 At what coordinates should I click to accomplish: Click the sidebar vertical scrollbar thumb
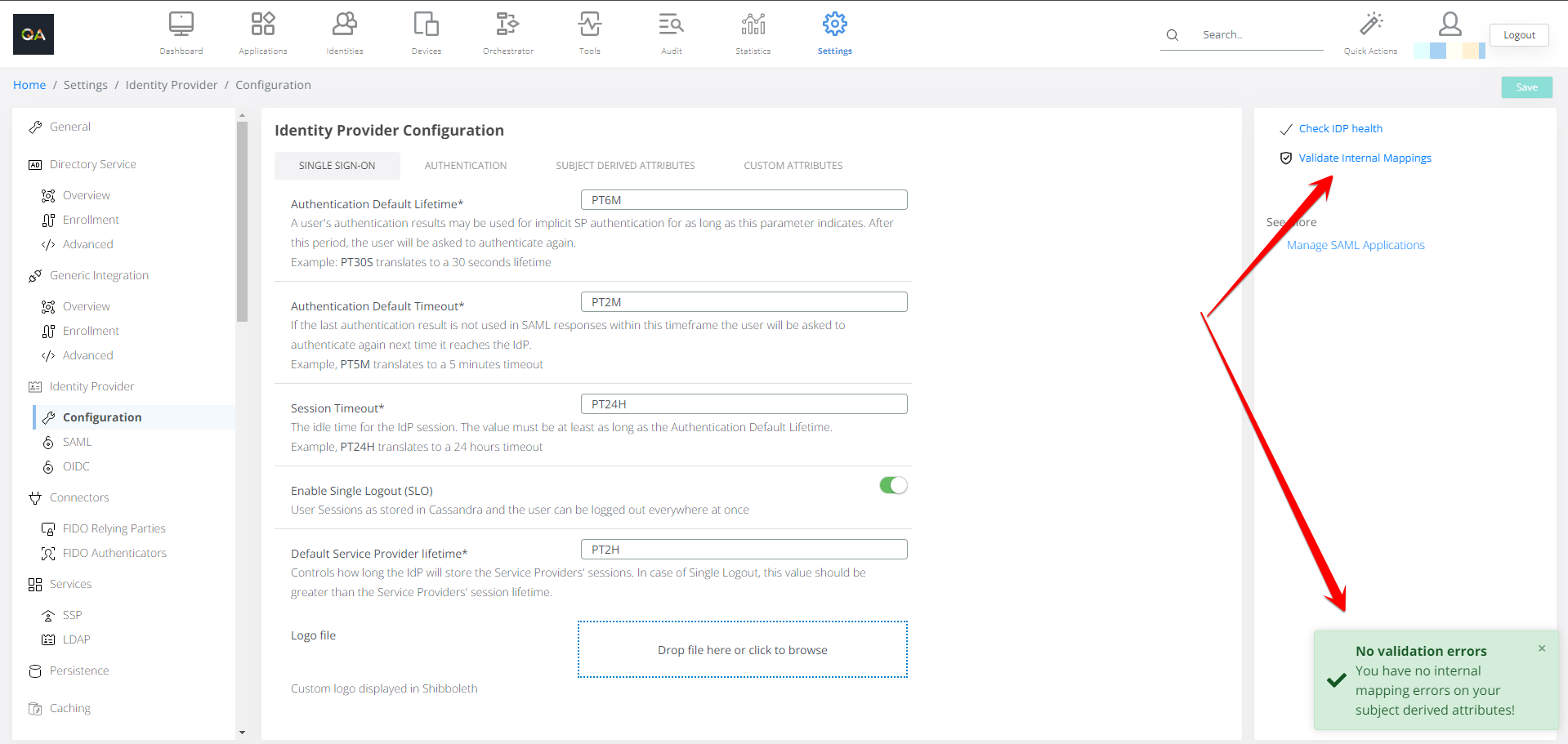pos(242,221)
